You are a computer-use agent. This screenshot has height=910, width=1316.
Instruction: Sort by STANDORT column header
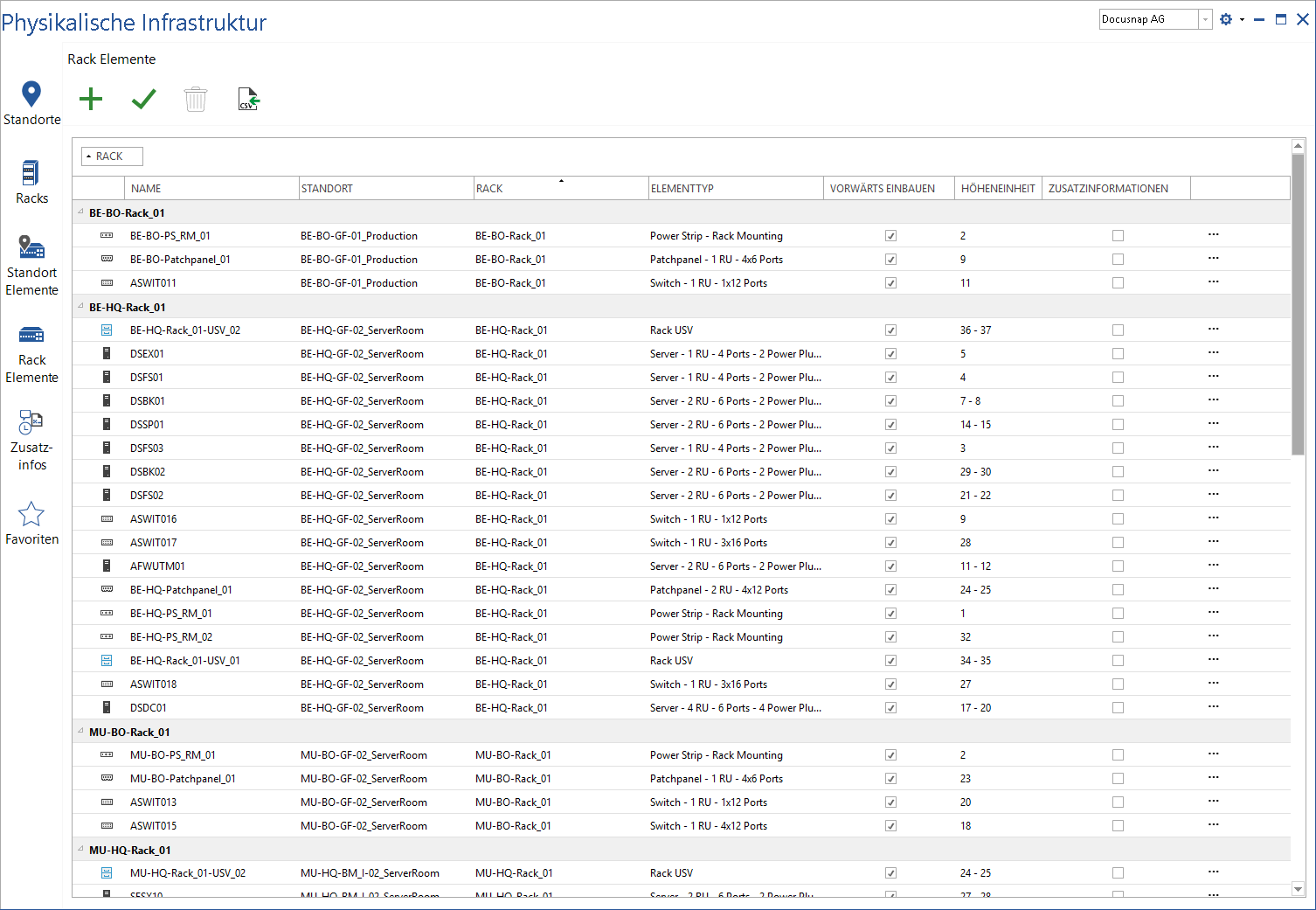tap(386, 188)
